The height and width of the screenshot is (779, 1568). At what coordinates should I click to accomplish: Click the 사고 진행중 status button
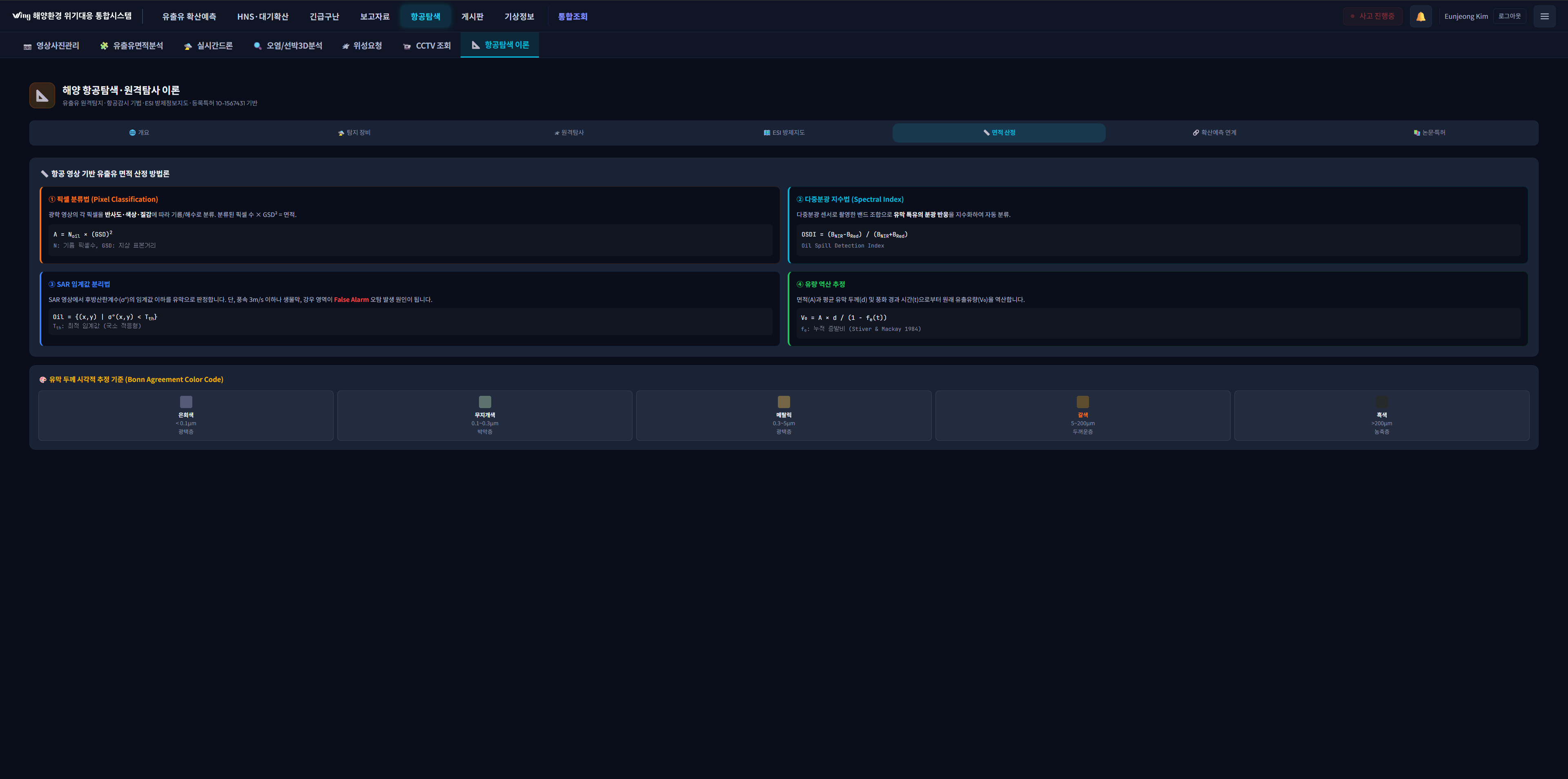1372,16
